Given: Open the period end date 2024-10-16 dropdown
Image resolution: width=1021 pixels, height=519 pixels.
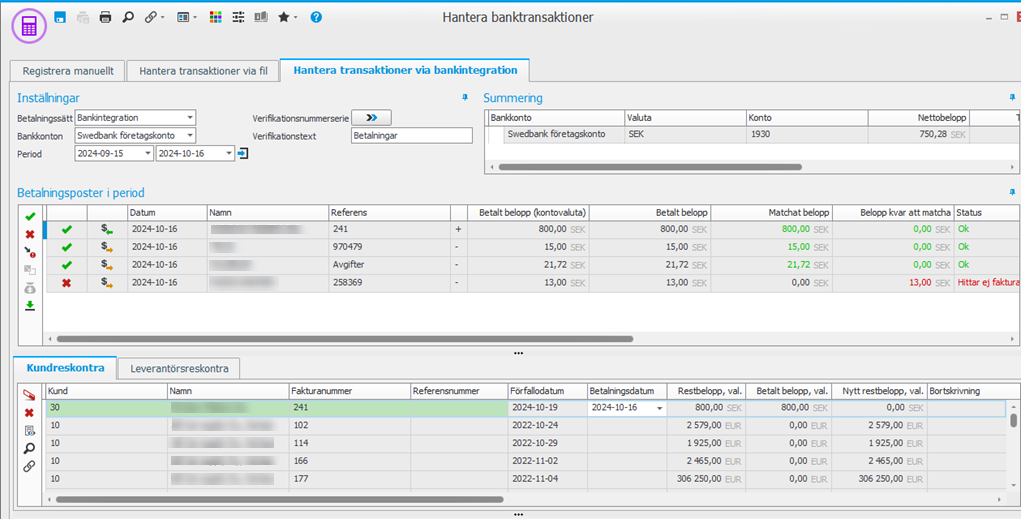Looking at the screenshot, I should tap(229, 154).
